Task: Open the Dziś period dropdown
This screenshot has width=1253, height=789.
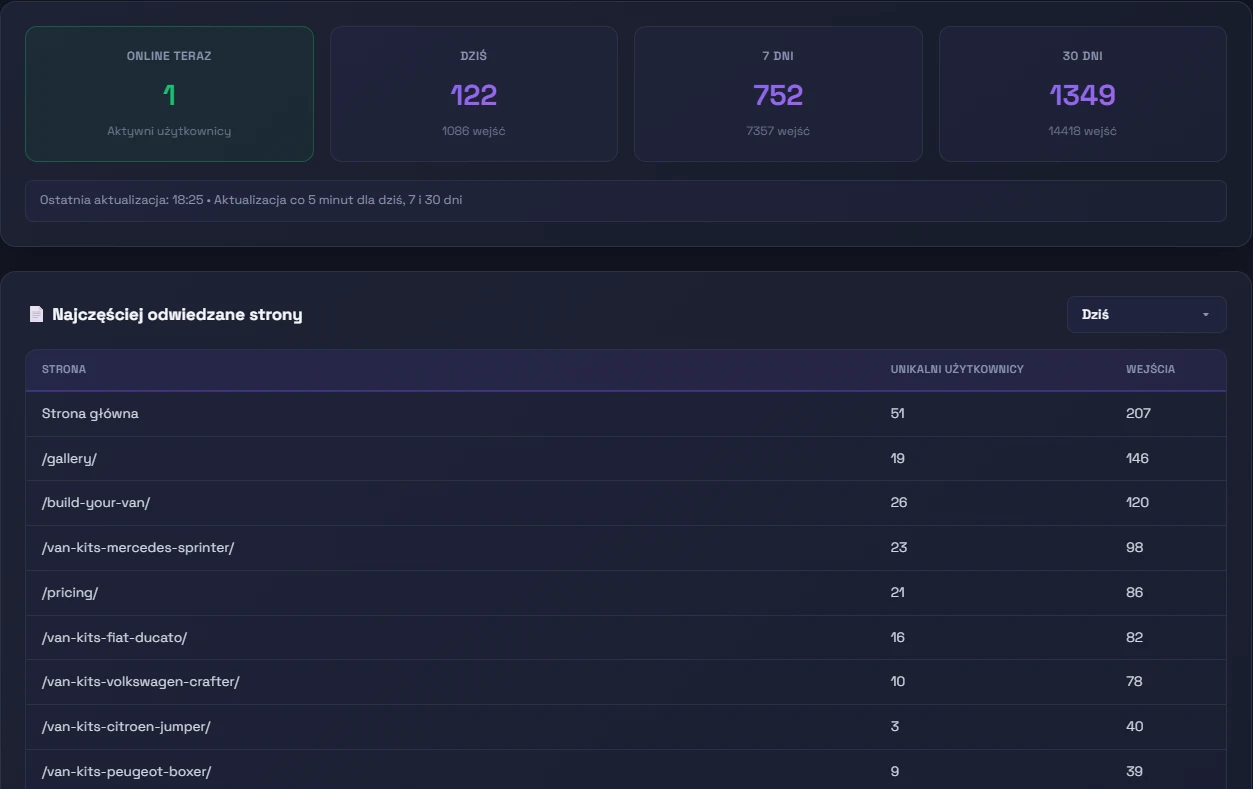Action: [x=1145, y=314]
